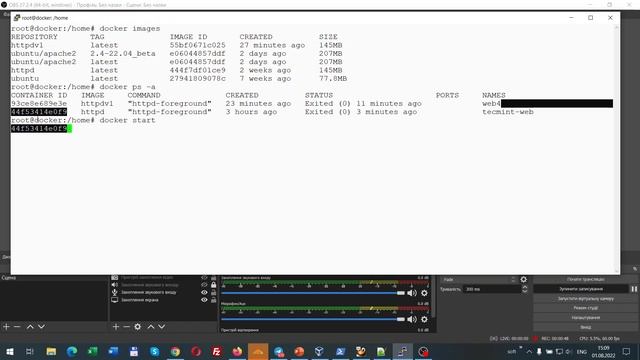Click the 300 ms duration input field
Image resolution: width=640 pixels, height=360 pixels.
click(x=492, y=289)
